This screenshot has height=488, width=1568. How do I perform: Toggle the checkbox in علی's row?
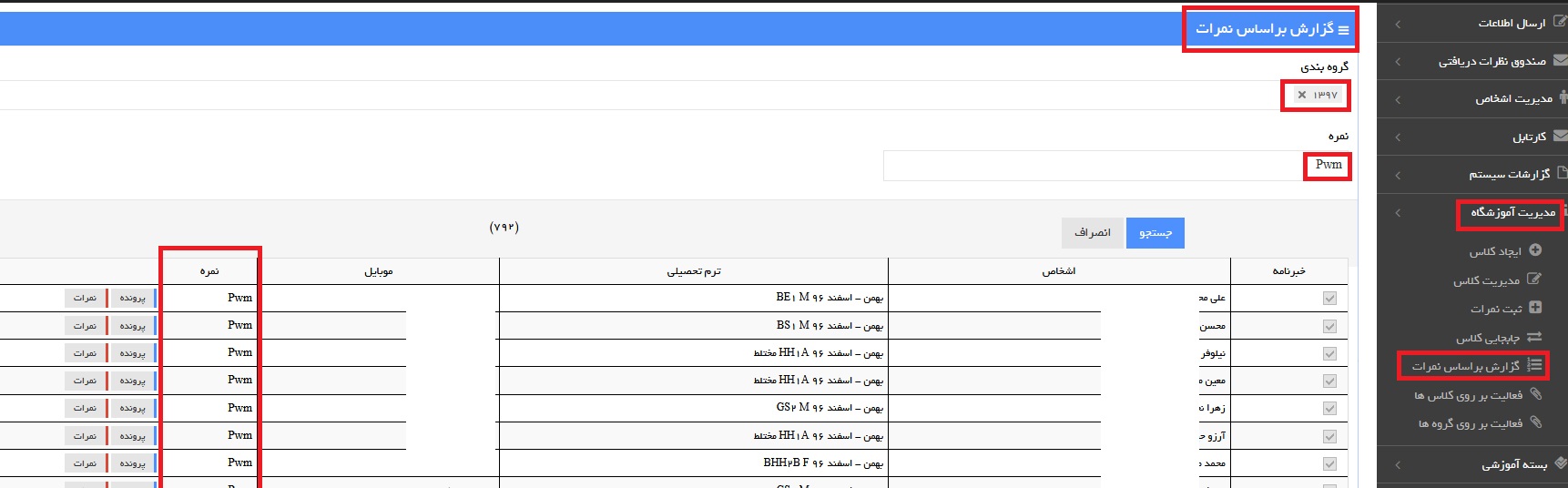pyautogui.click(x=1329, y=299)
